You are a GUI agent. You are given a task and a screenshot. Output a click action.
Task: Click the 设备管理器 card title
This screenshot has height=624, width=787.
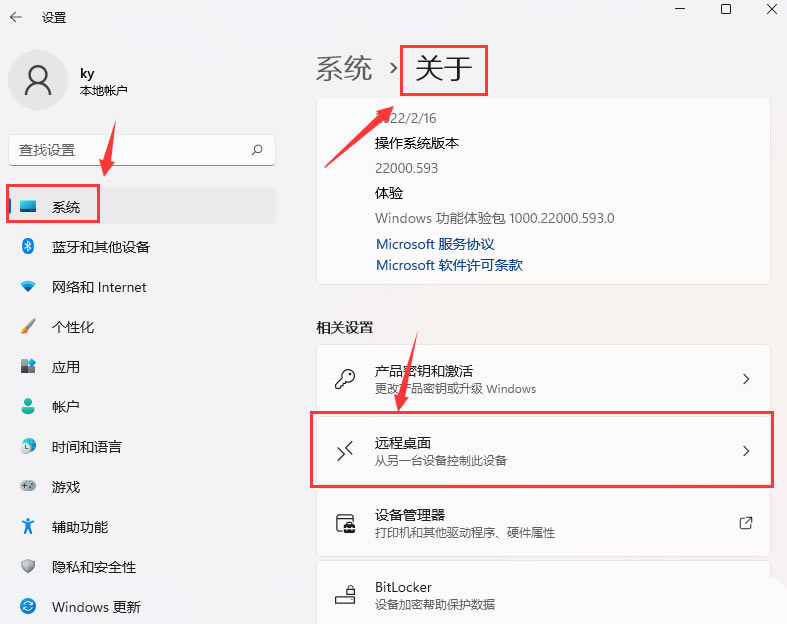point(410,515)
